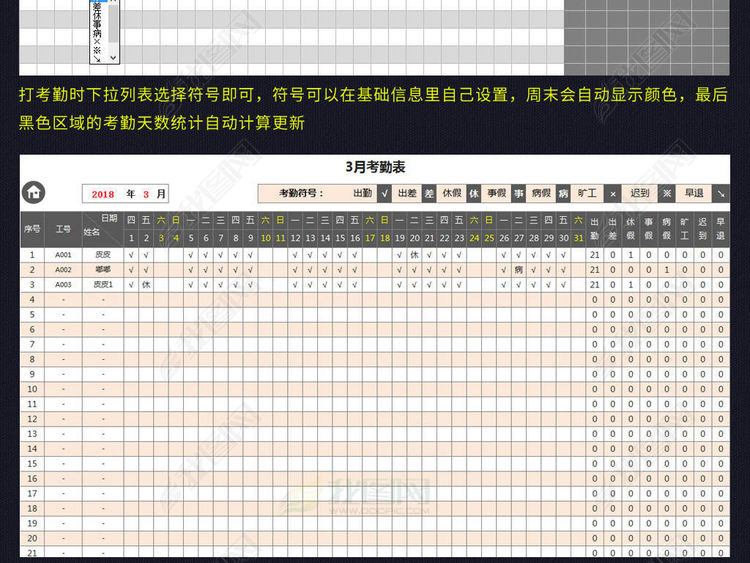Click the 3月考勤表 title

(375, 167)
